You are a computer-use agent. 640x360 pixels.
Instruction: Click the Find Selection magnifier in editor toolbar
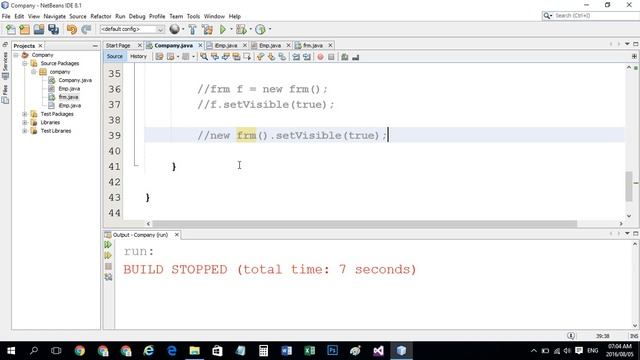click(x=204, y=57)
